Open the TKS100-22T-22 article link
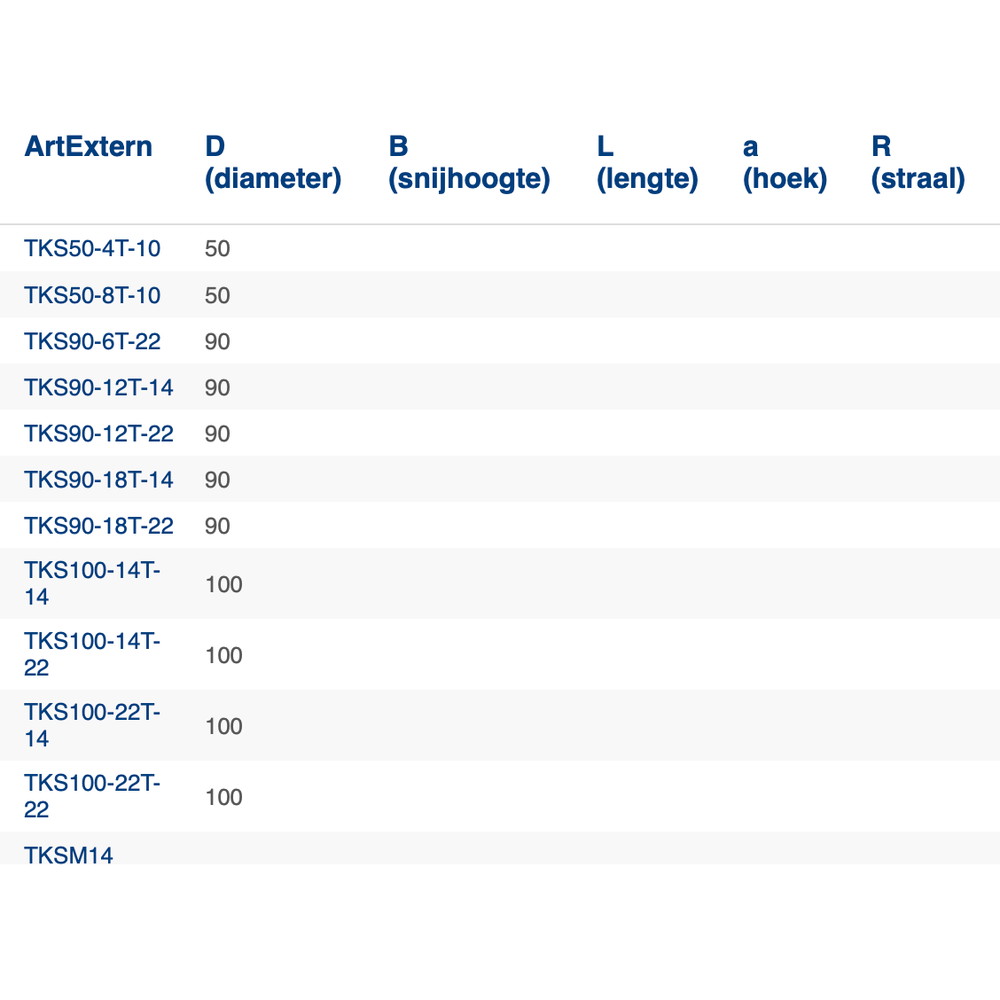1000x1000 pixels. [x=92, y=797]
